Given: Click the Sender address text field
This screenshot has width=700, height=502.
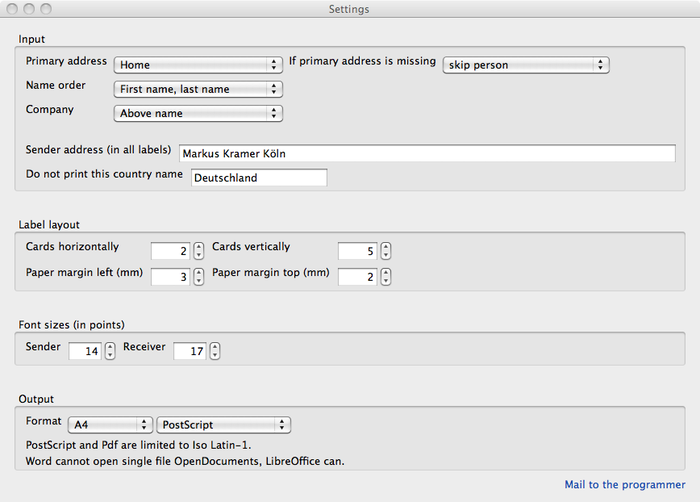Looking at the screenshot, I should [x=427, y=153].
